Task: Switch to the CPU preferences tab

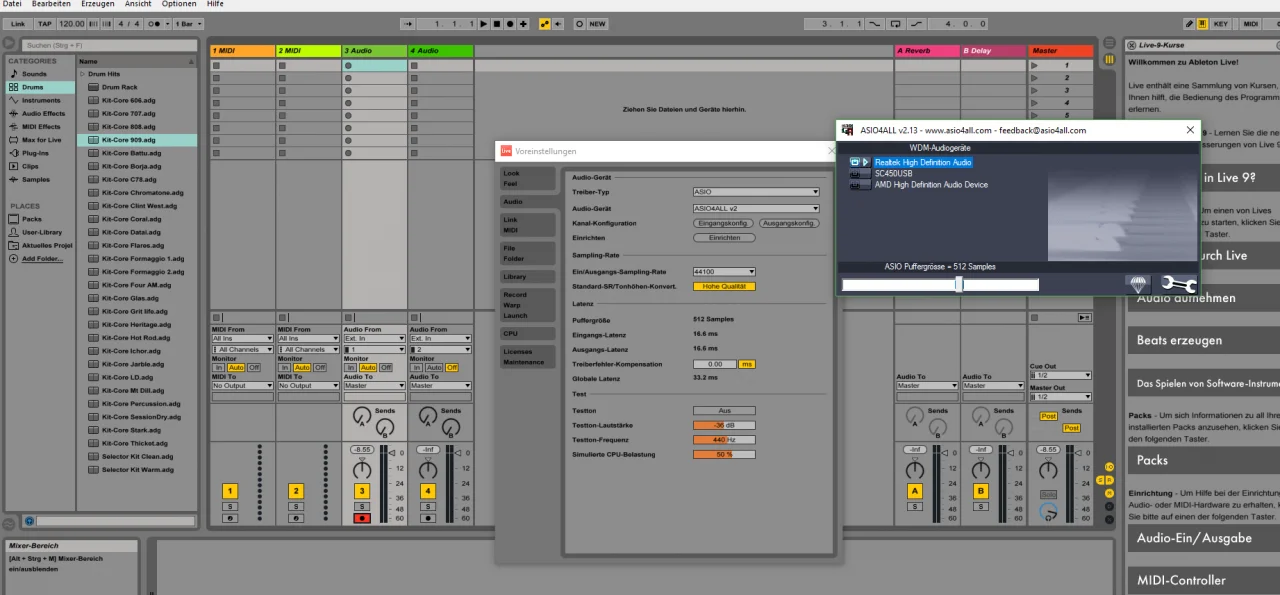Action: click(x=510, y=333)
